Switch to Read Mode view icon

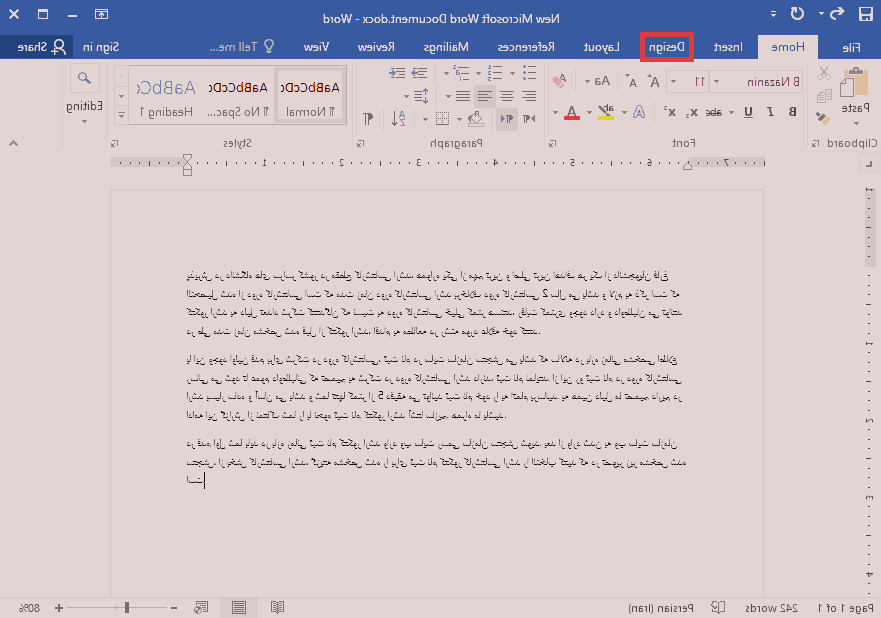coord(277,607)
